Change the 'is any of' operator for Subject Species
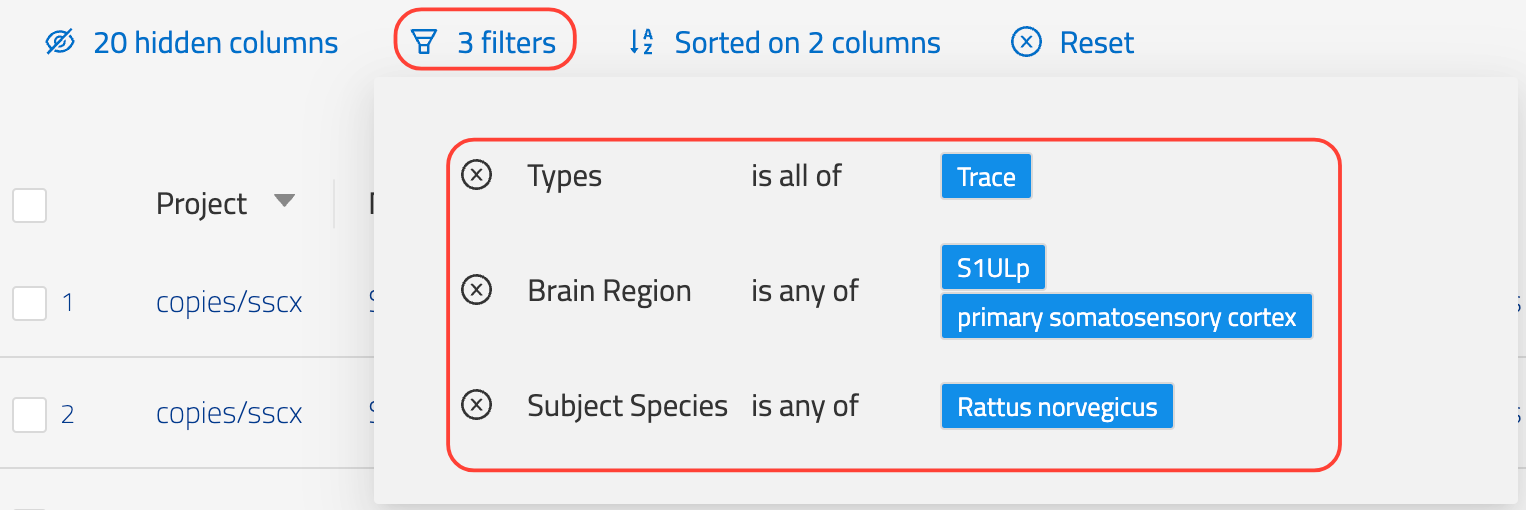Viewport: 1526px width, 510px height. 805,406
